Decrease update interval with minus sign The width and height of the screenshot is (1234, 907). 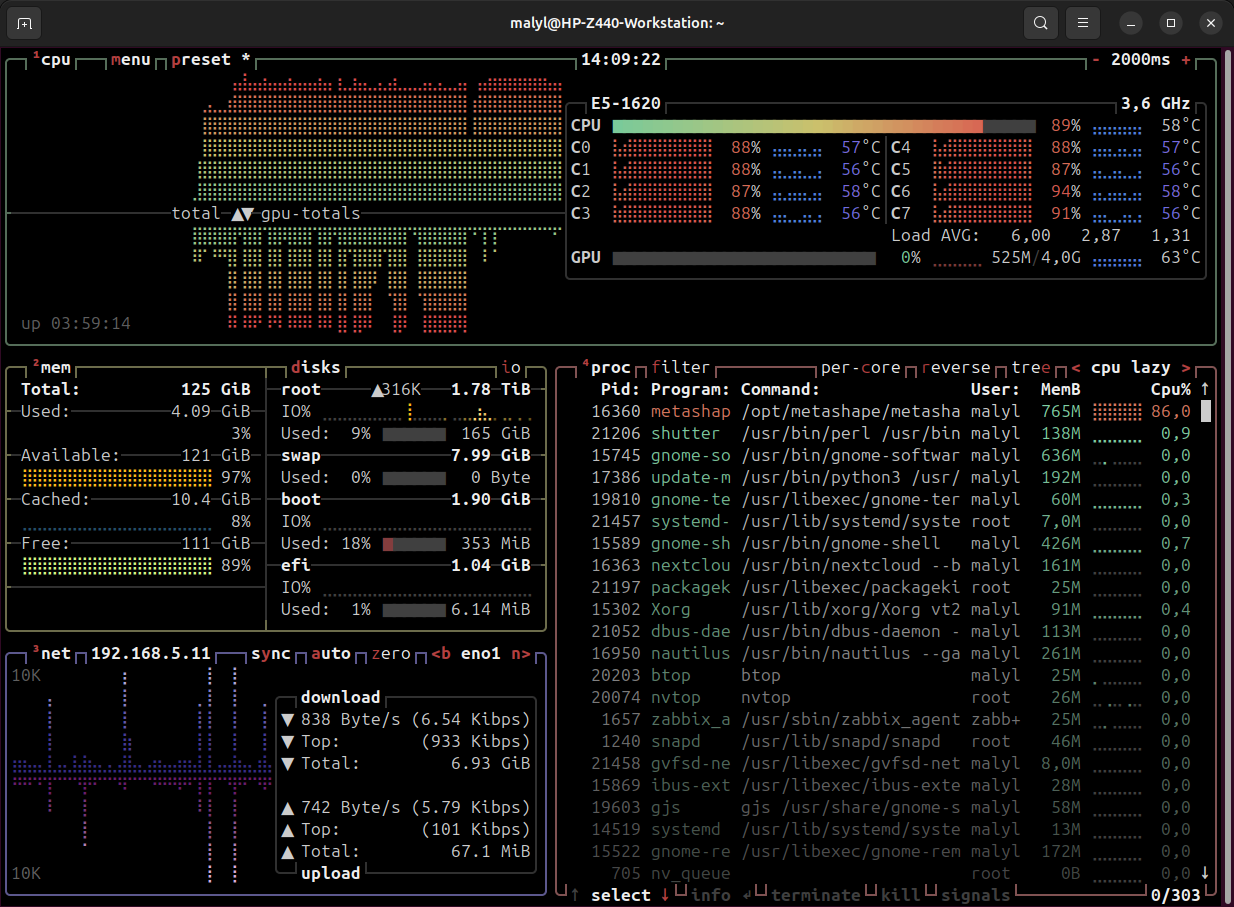point(1096,60)
